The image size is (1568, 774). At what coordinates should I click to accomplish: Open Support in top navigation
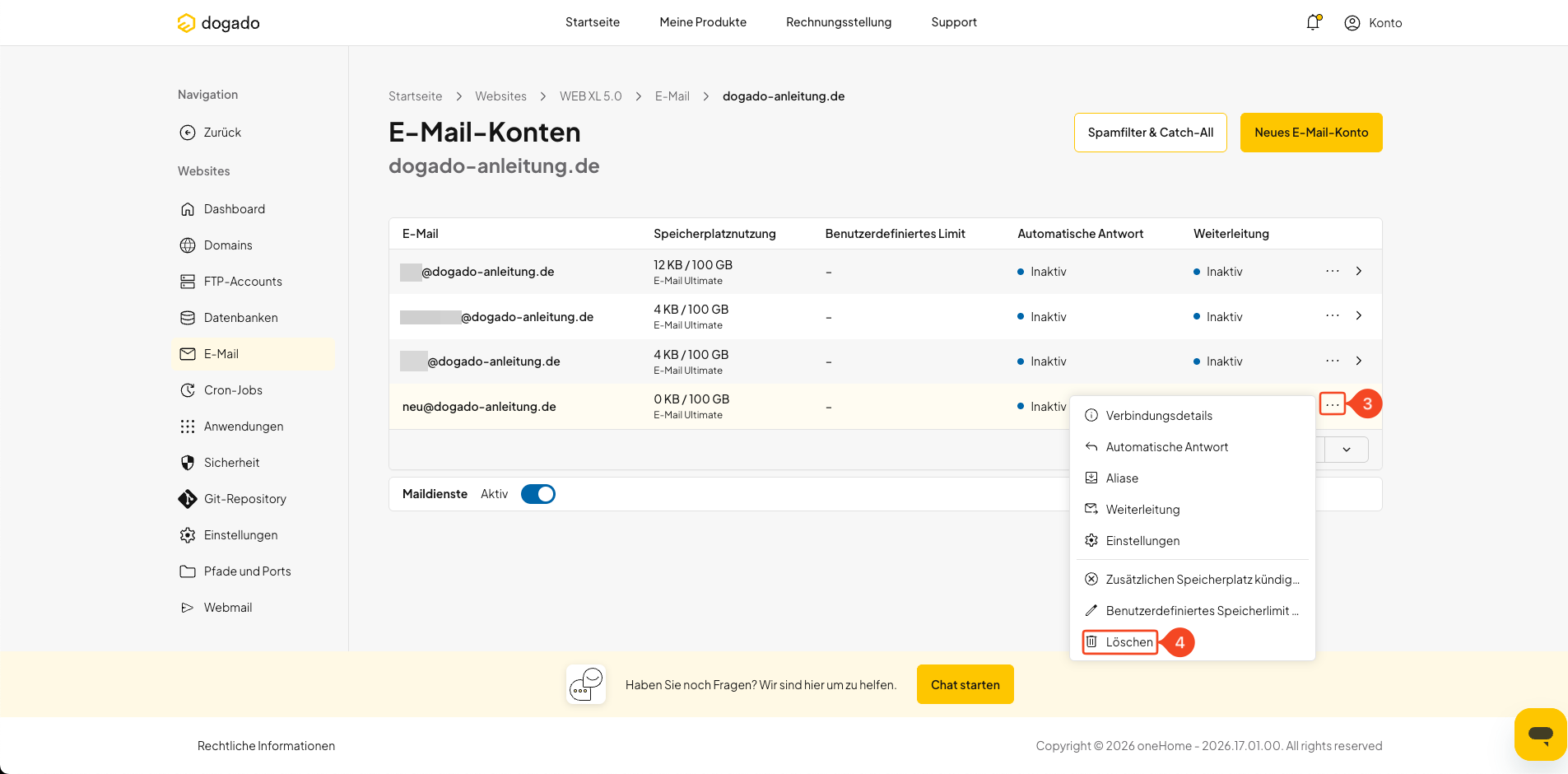954,22
